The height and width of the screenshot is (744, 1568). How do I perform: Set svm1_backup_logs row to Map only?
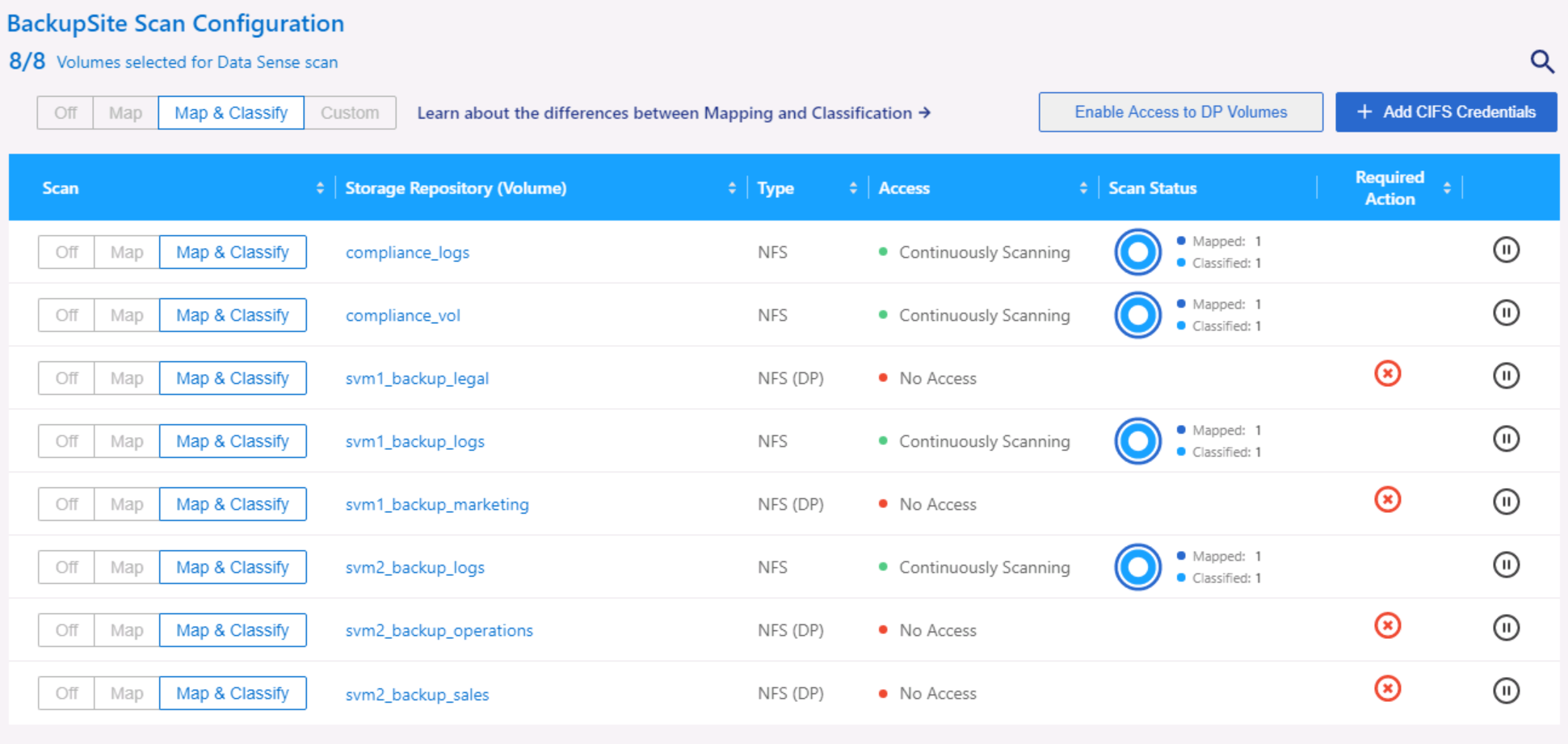coord(127,441)
